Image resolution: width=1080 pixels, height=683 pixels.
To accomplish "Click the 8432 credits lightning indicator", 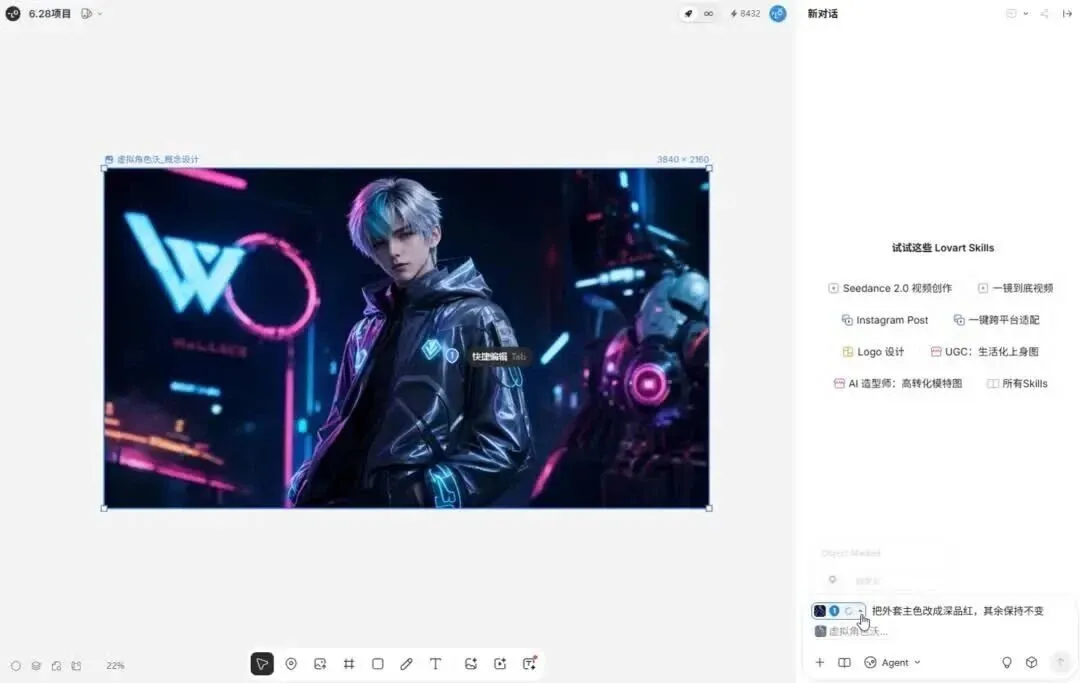I will coord(745,13).
